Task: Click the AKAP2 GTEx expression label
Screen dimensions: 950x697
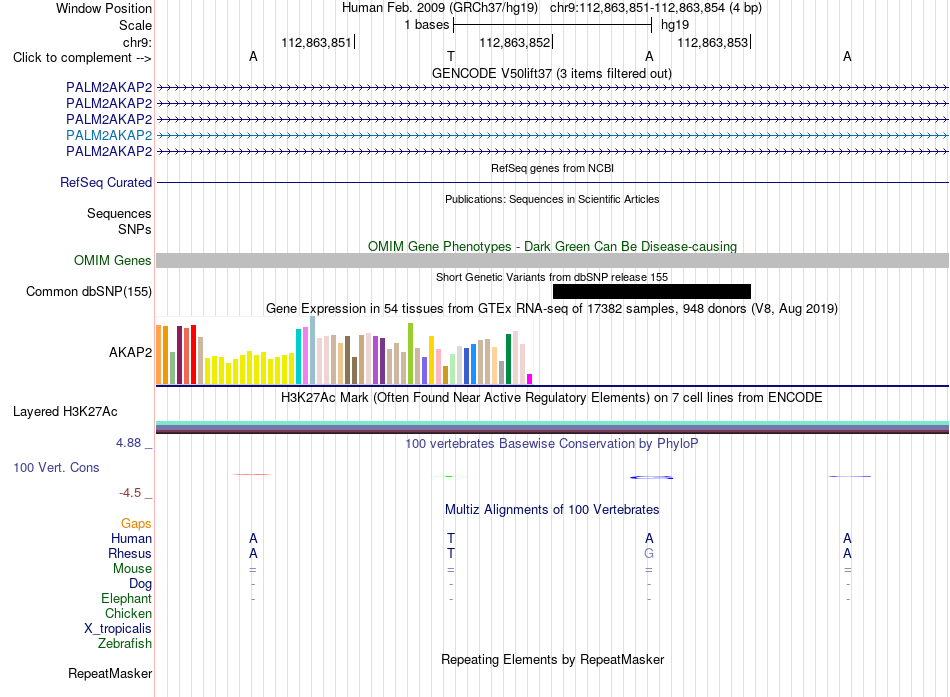Action: [x=130, y=352]
